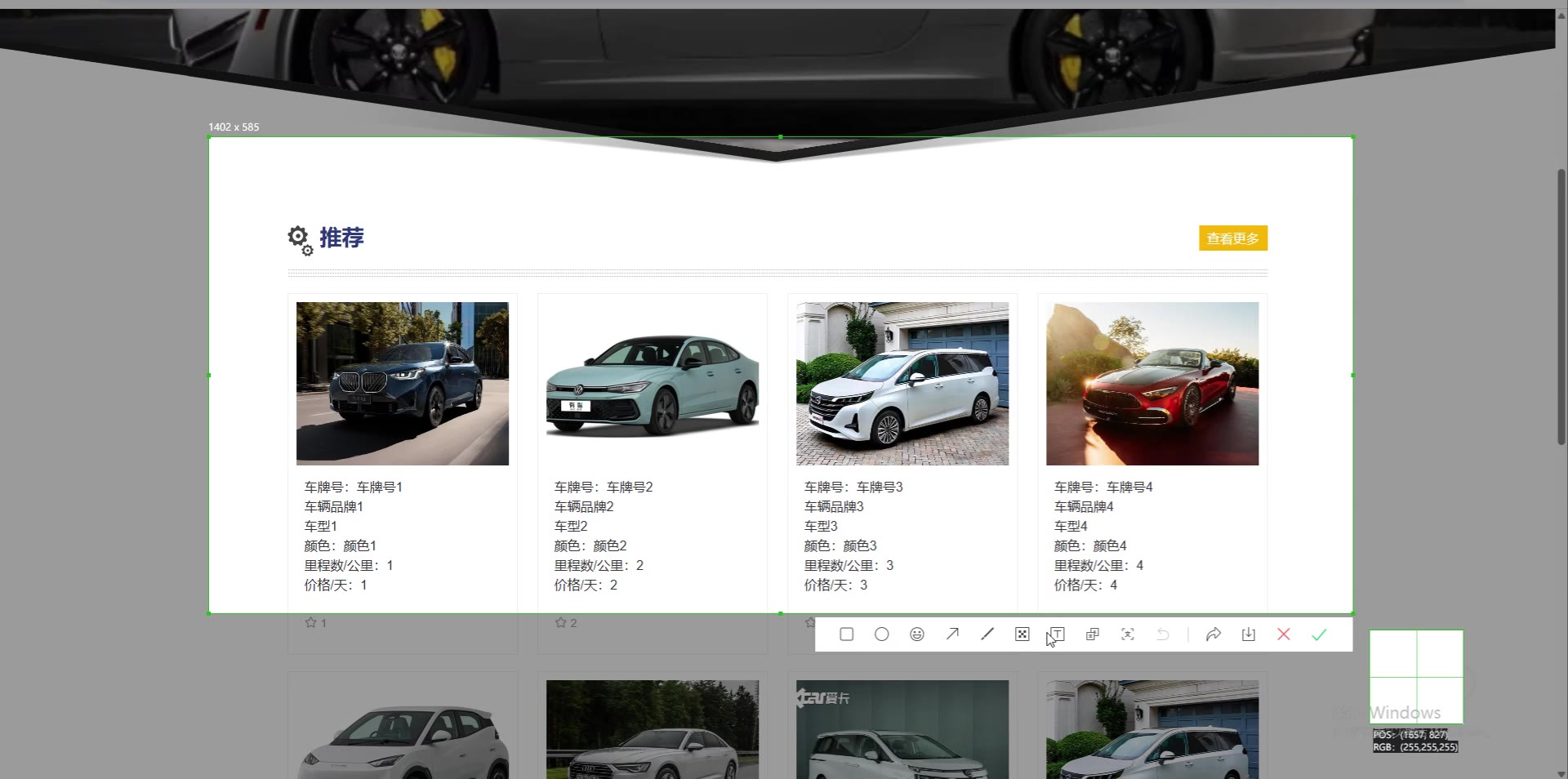Open the blue BMW SUV thumbnail

click(403, 384)
